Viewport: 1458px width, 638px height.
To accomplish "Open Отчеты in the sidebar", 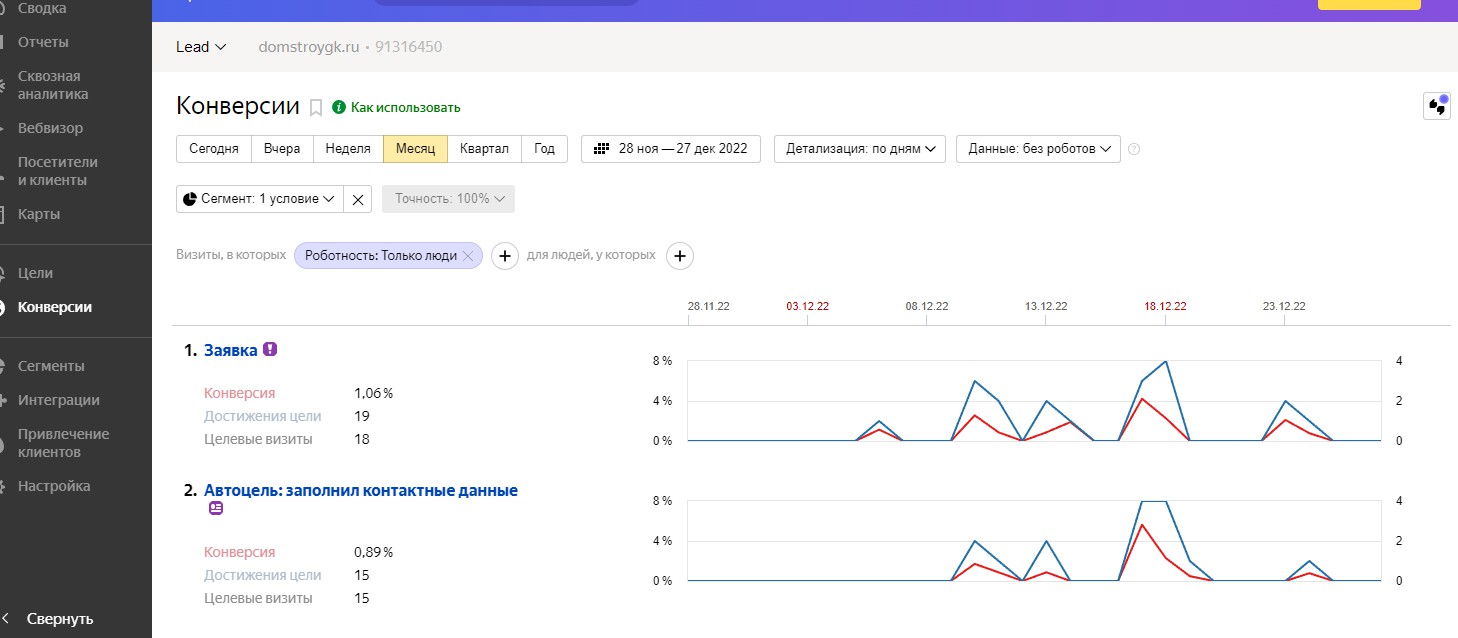I will [43, 42].
